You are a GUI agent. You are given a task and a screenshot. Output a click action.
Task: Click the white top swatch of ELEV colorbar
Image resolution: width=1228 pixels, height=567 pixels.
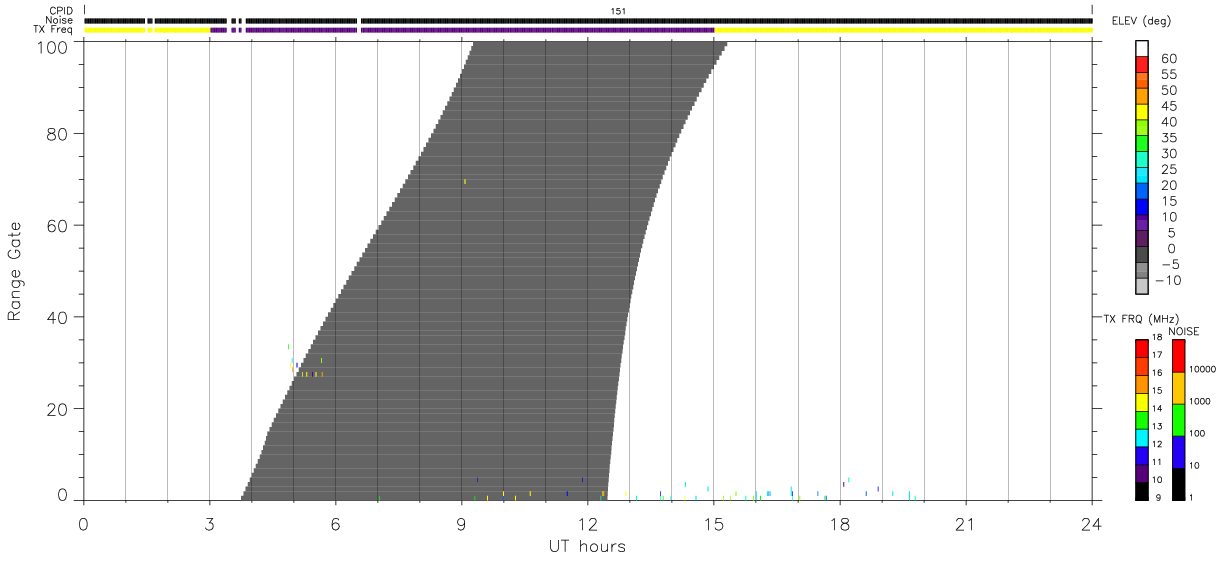(1142, 48)
